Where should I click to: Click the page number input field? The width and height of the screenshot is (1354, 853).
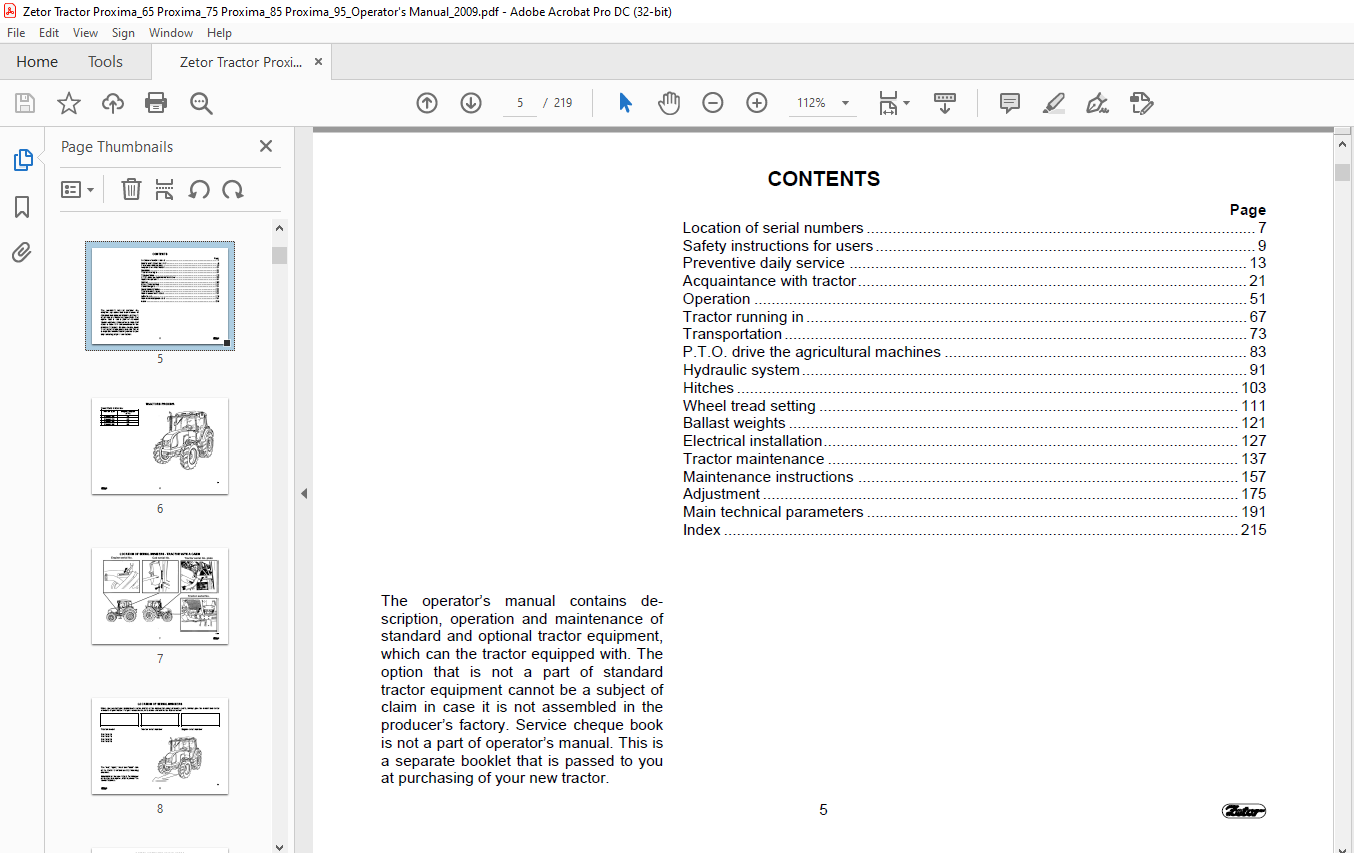pos(519,103)
